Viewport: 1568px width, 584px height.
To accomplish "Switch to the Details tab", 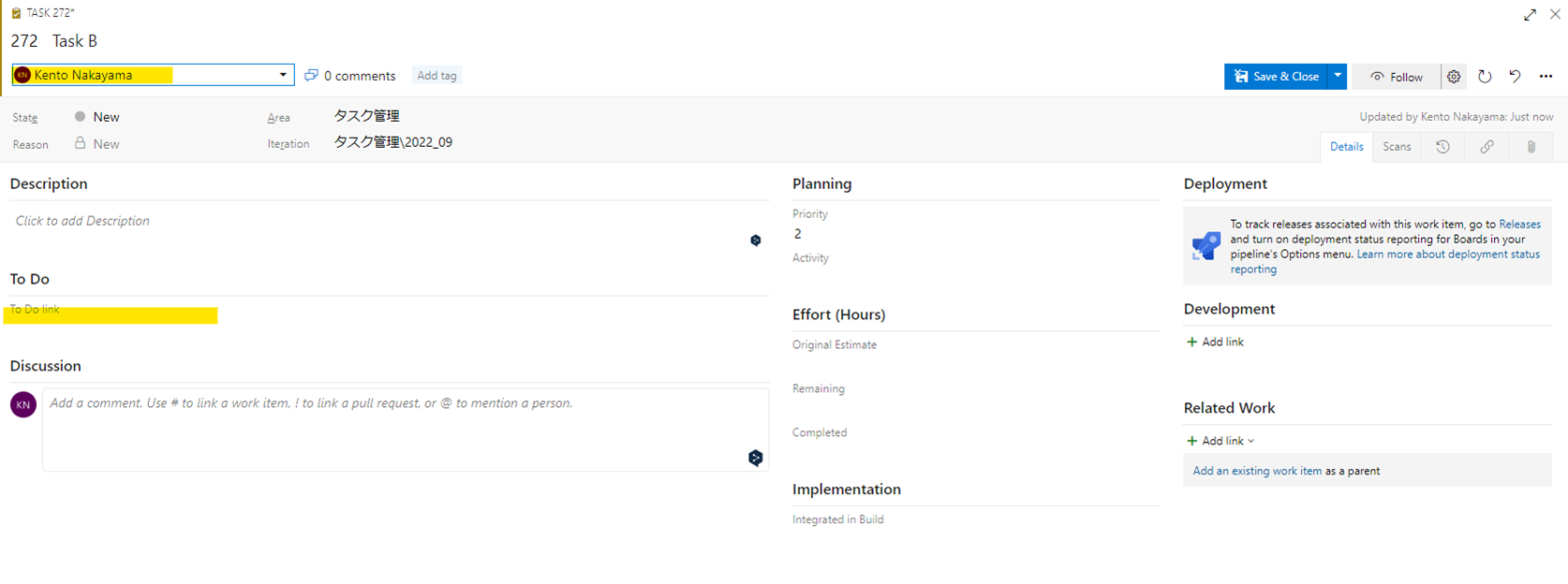I will (x=1346, y=147).
